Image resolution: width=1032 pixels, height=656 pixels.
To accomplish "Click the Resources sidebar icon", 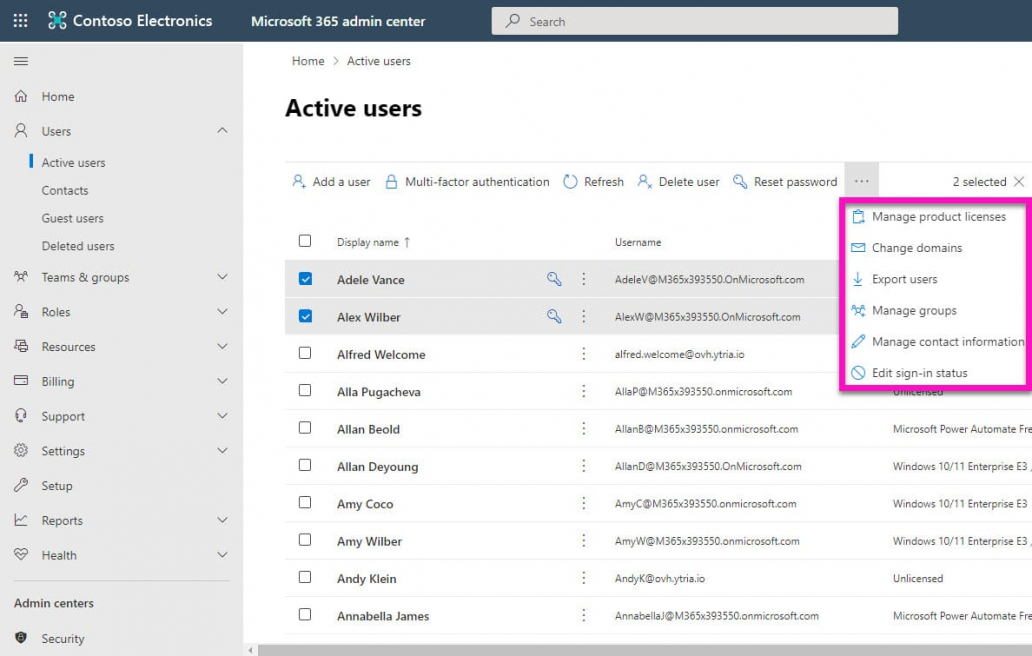I will [x=21, y=346].
